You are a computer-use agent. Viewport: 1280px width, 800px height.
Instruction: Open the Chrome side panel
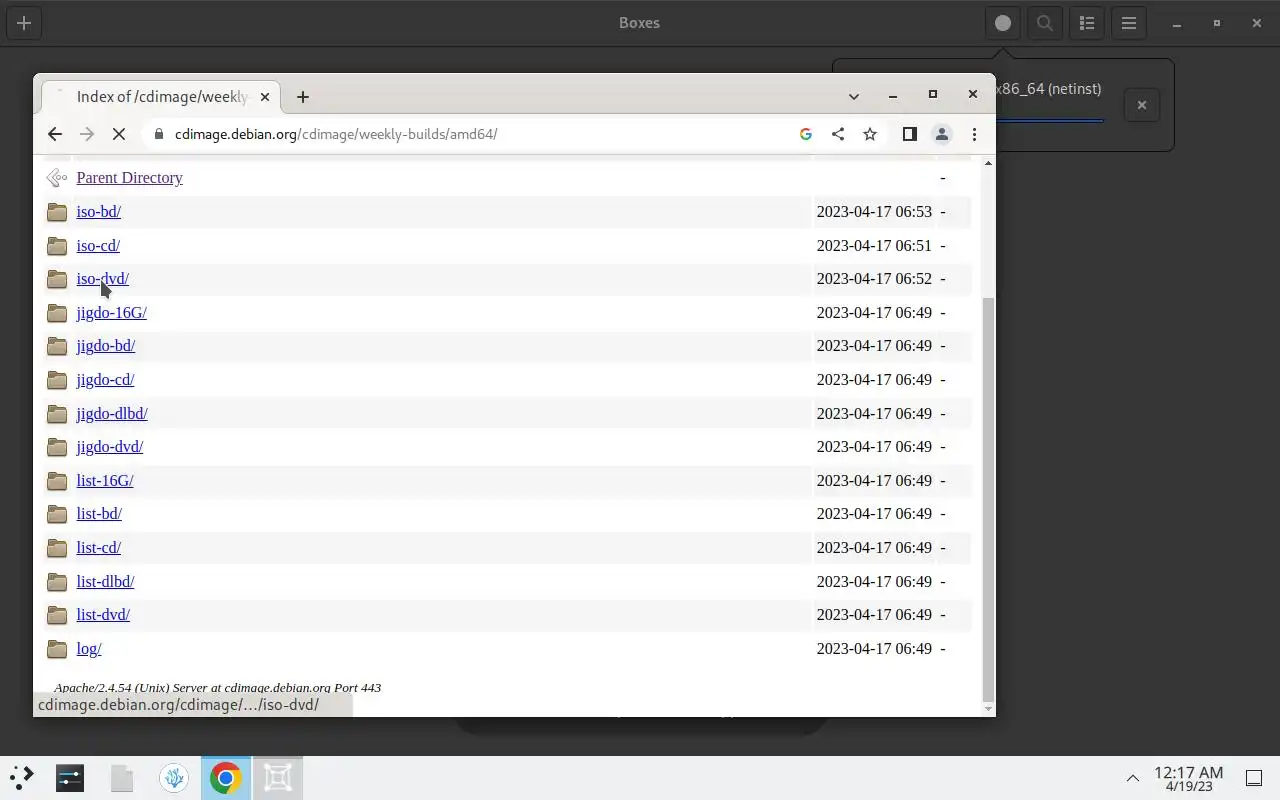click(909, 134)
